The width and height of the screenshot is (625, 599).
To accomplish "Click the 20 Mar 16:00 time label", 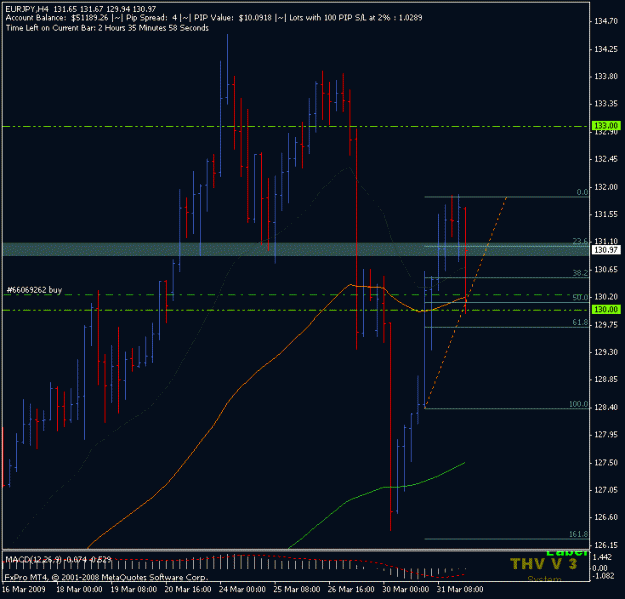I will (188, 589).
